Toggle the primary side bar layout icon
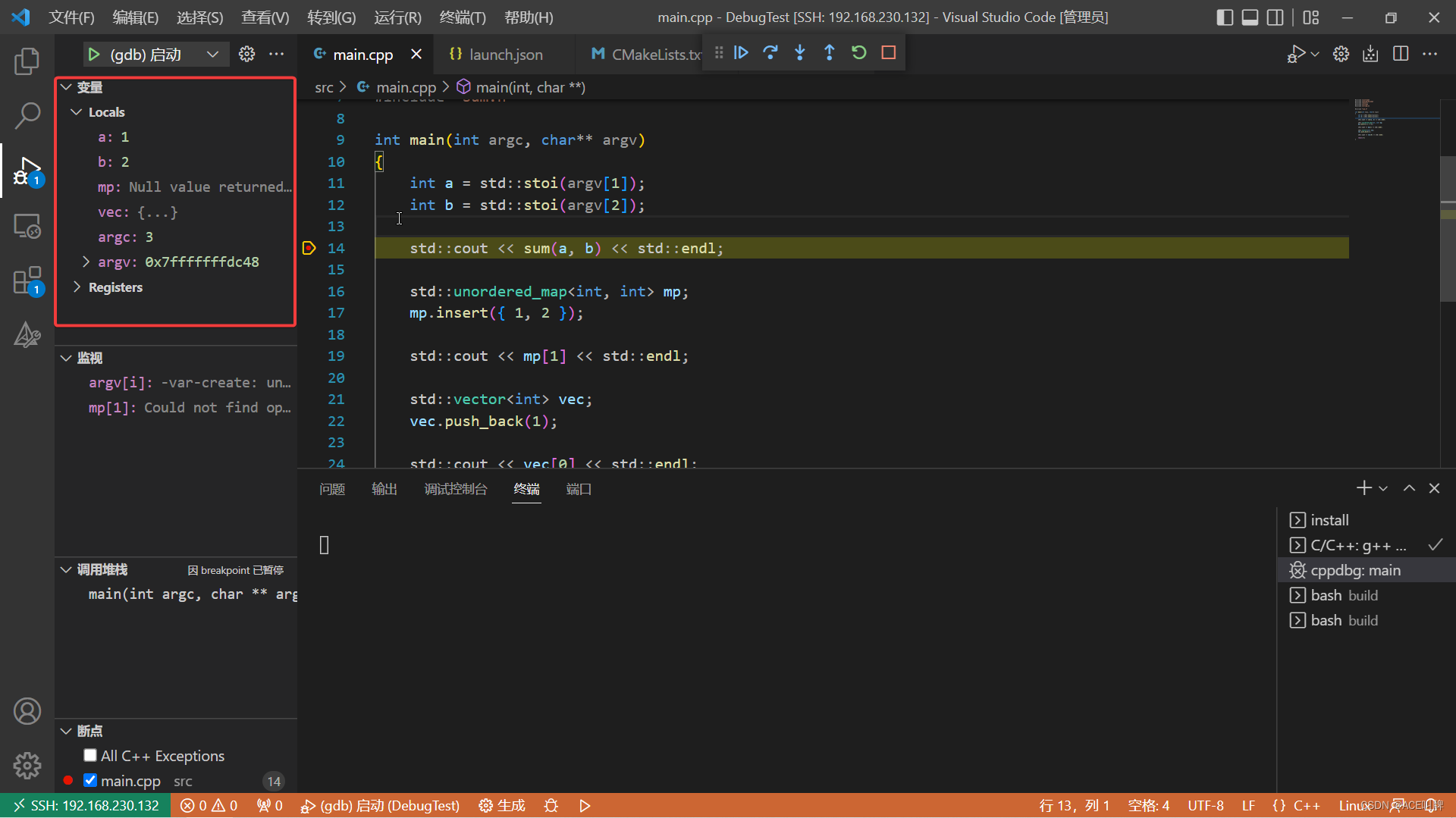The image size is (1456, 818). pyautogui.click(x=1225, y=17)
